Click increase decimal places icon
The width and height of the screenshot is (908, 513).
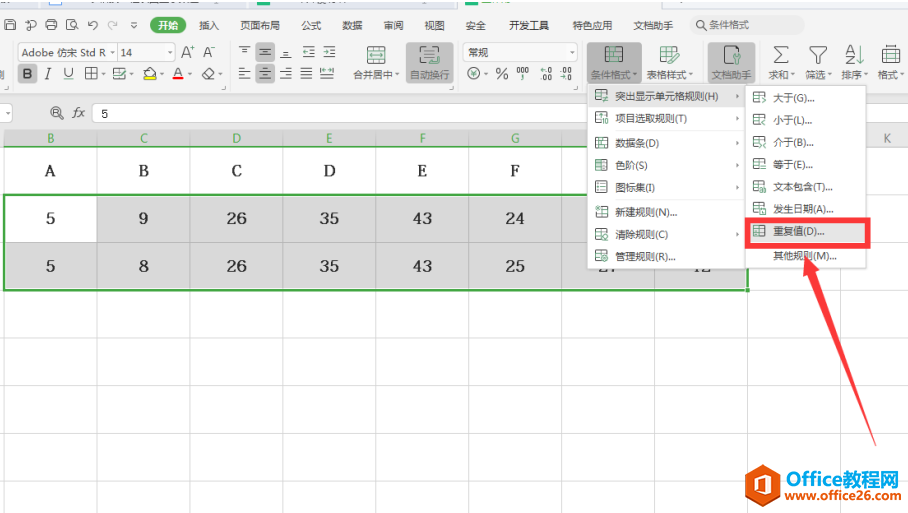545,74
